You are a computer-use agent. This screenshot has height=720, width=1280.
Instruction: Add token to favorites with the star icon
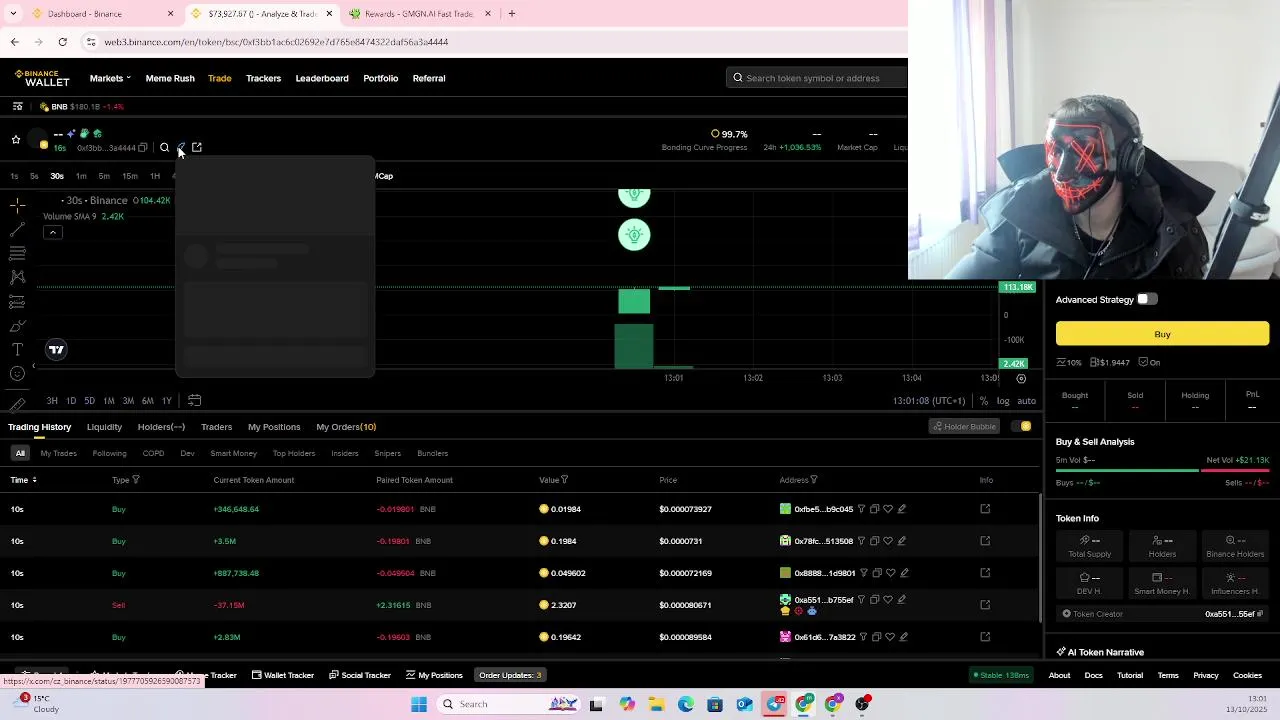tap(16, 140)
